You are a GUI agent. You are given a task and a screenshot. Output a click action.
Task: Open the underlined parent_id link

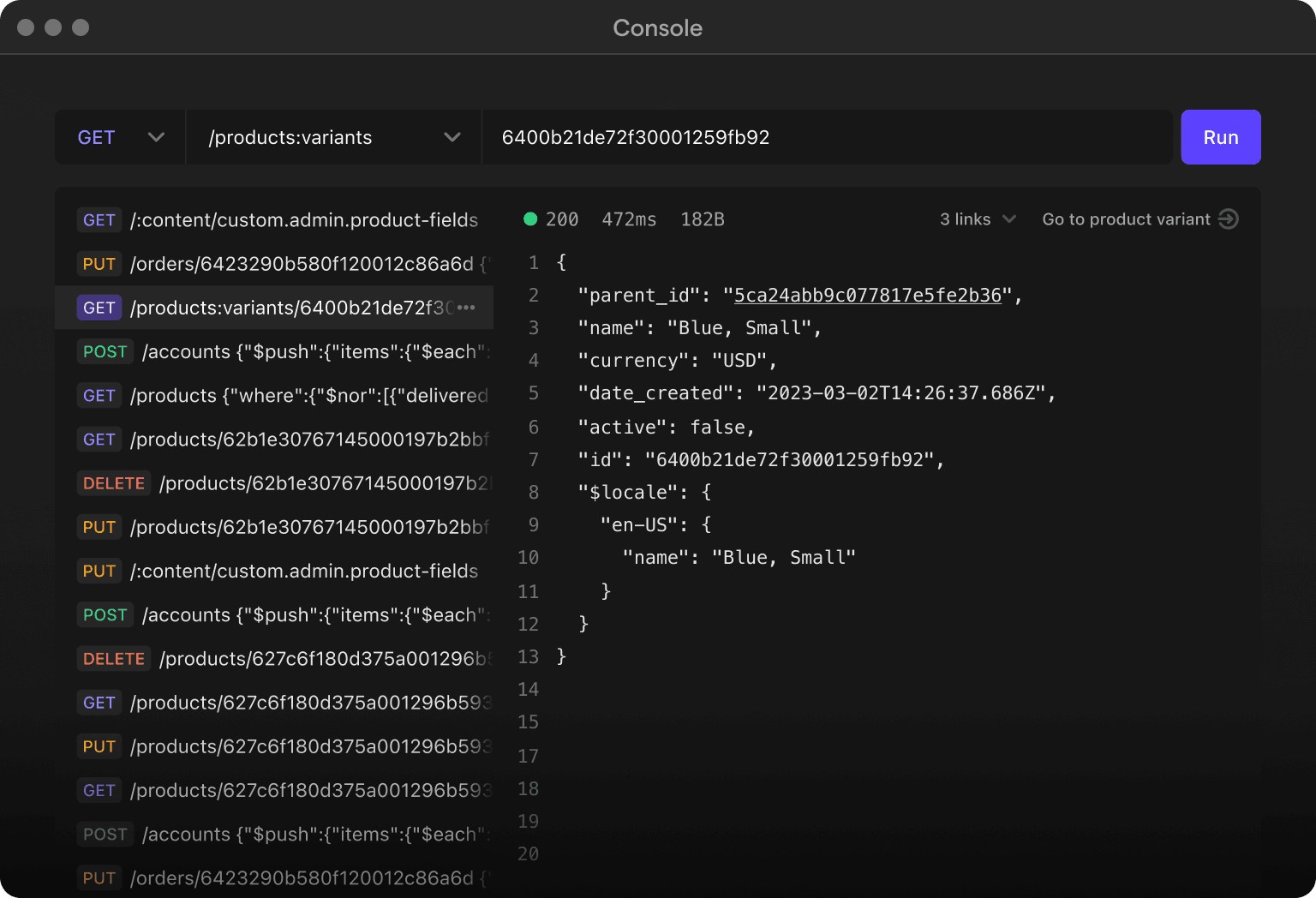coord(867,295)
